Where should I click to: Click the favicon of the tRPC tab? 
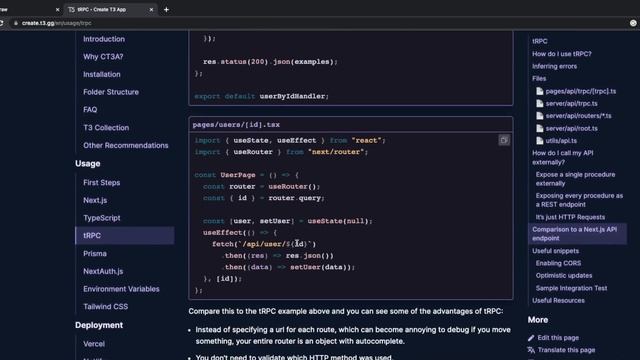71,9
